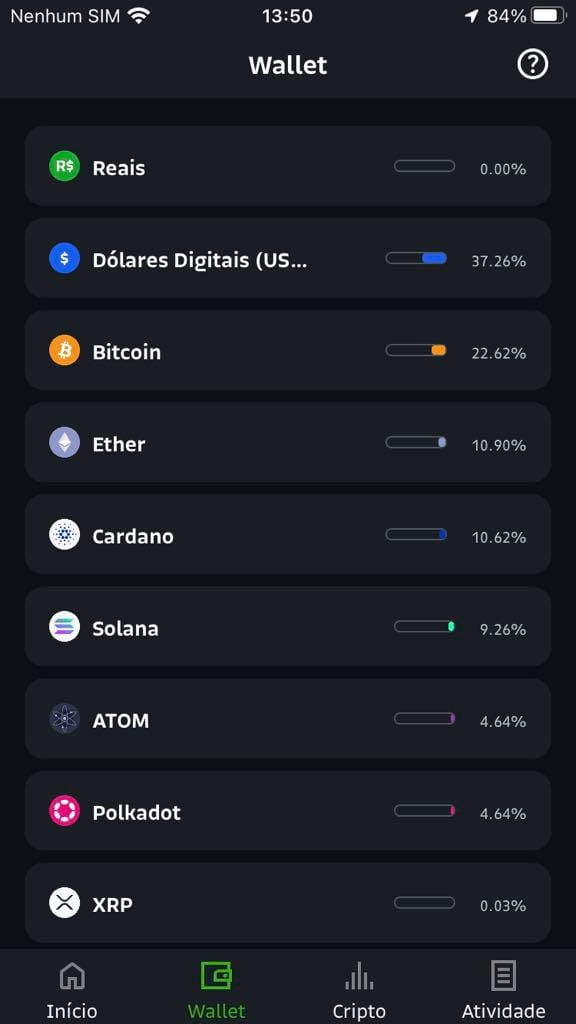
Task: Switch to the Cripto tab
Action: point(359,989)
